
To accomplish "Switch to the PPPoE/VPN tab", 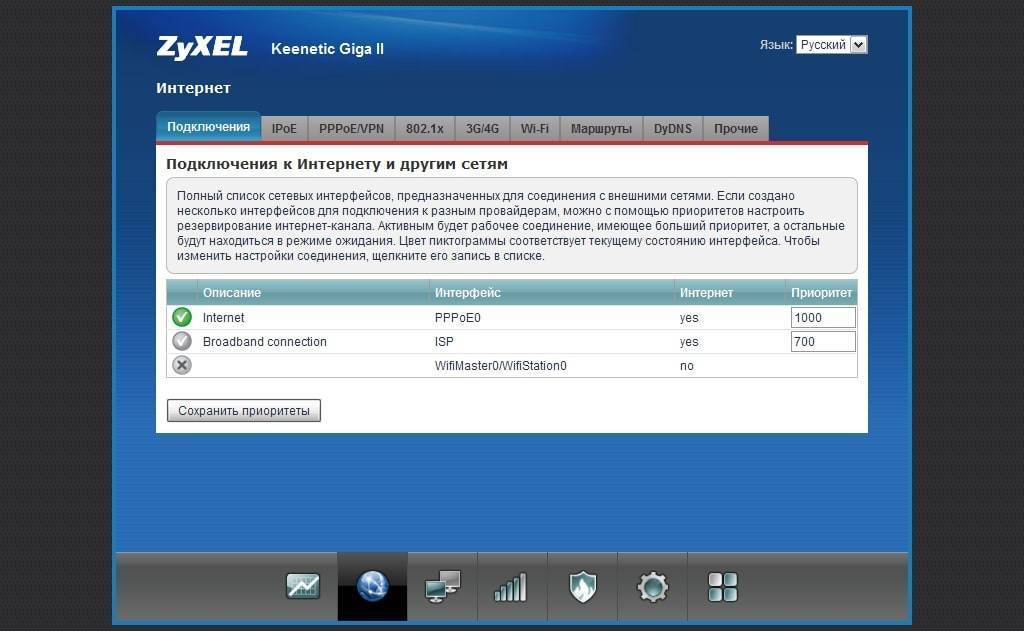I will [351, 129].
